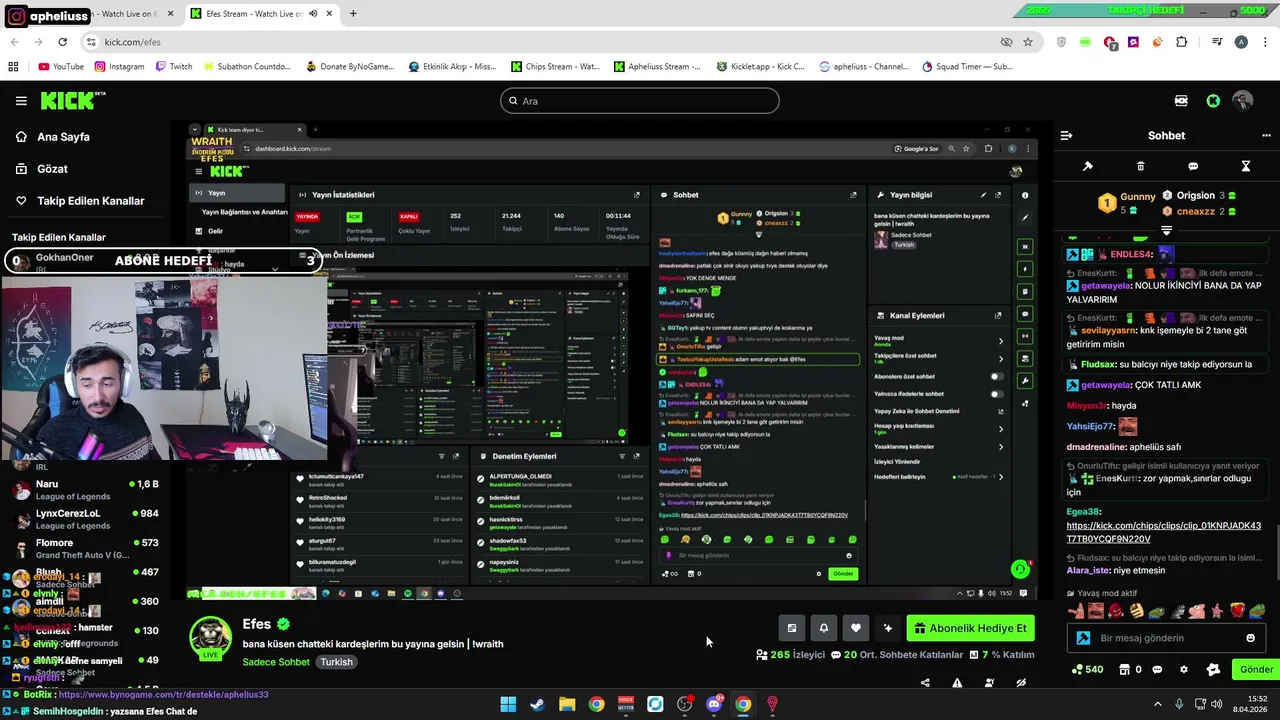Click the kick.com/efes address bar

pyautogui.click(x=540, y=42)
